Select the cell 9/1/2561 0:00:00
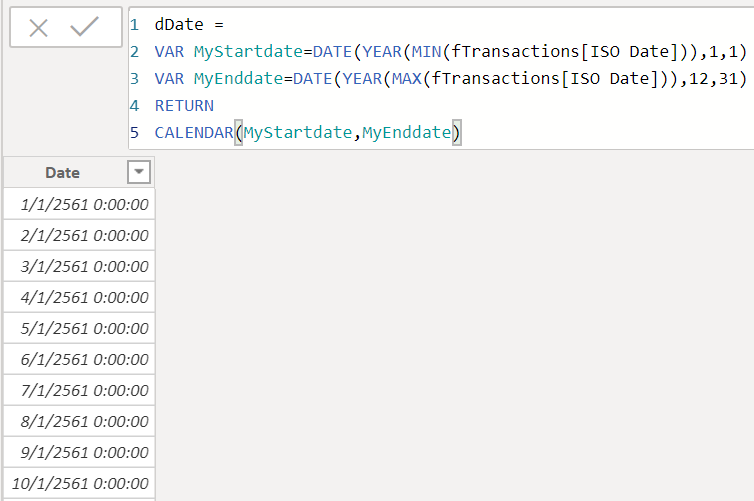The width and height of the screenshot is (754, 501). [79, 452]
